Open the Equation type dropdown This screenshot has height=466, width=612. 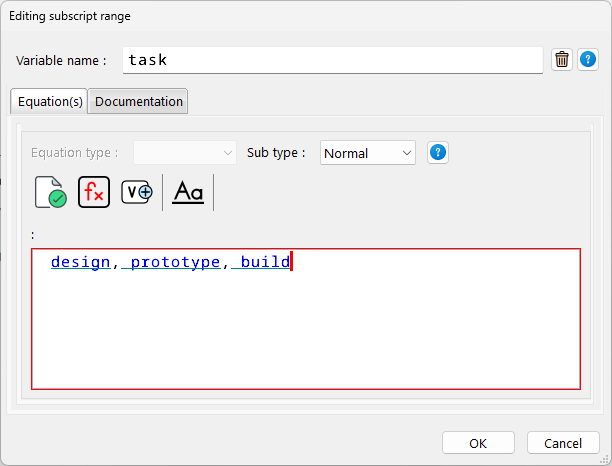pyautogui.click(x=184, y=153)
